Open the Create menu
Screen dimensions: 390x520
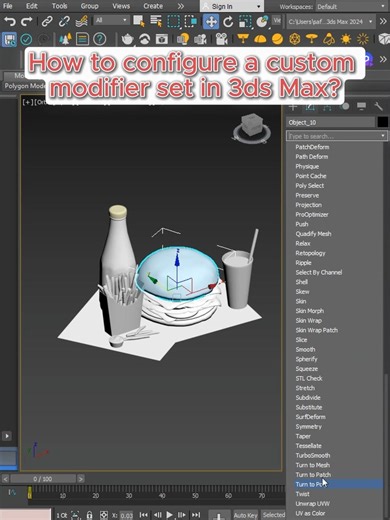tap(153, 6)
